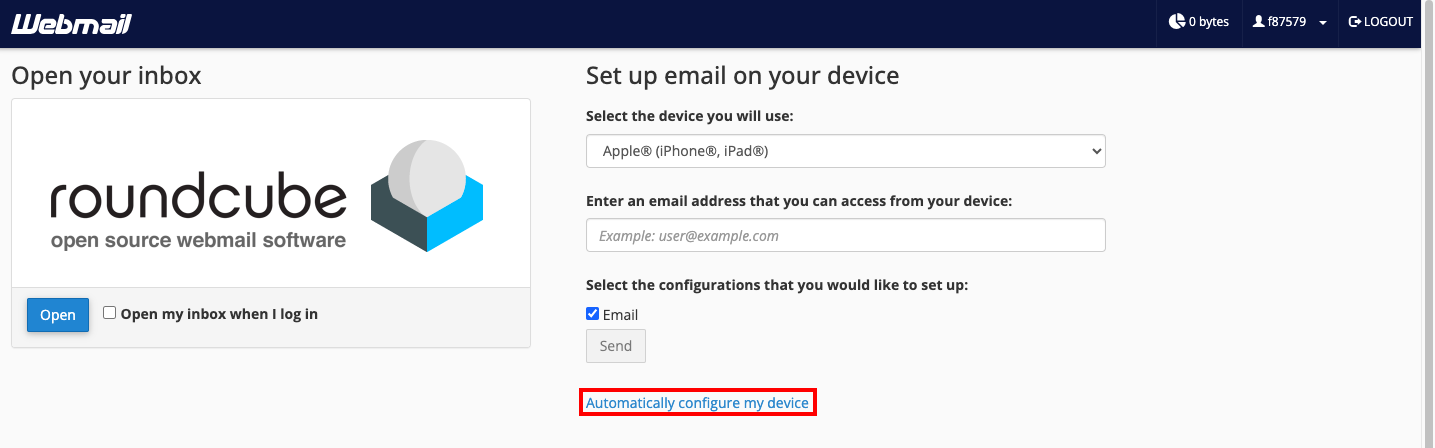The width and height of the screenshot is (1435, 448).
Task: Open the 0 bytes disk usage menu item
Action: point(1199,22)
